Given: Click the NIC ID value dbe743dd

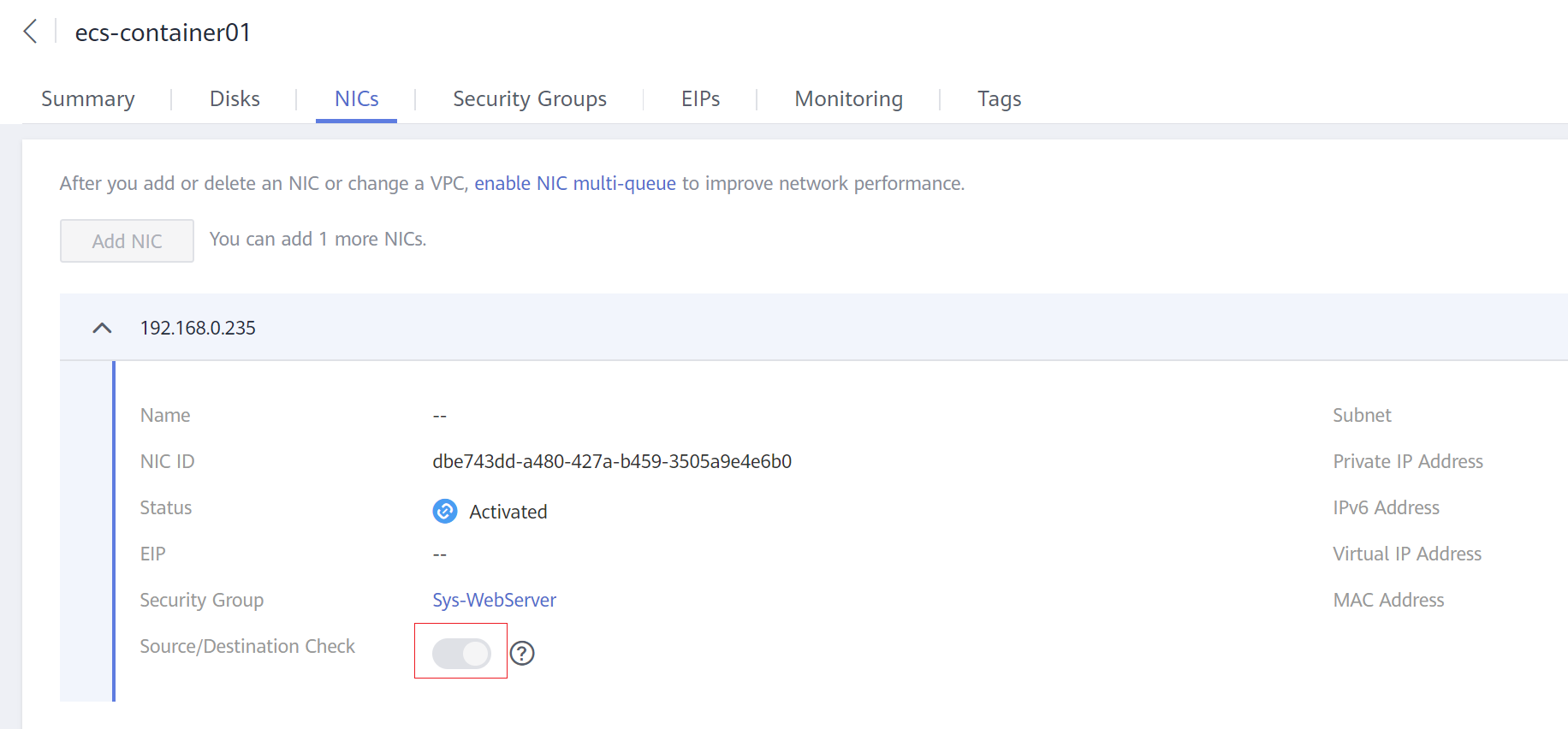Looking at the screenshot, I should coord(611,462).
